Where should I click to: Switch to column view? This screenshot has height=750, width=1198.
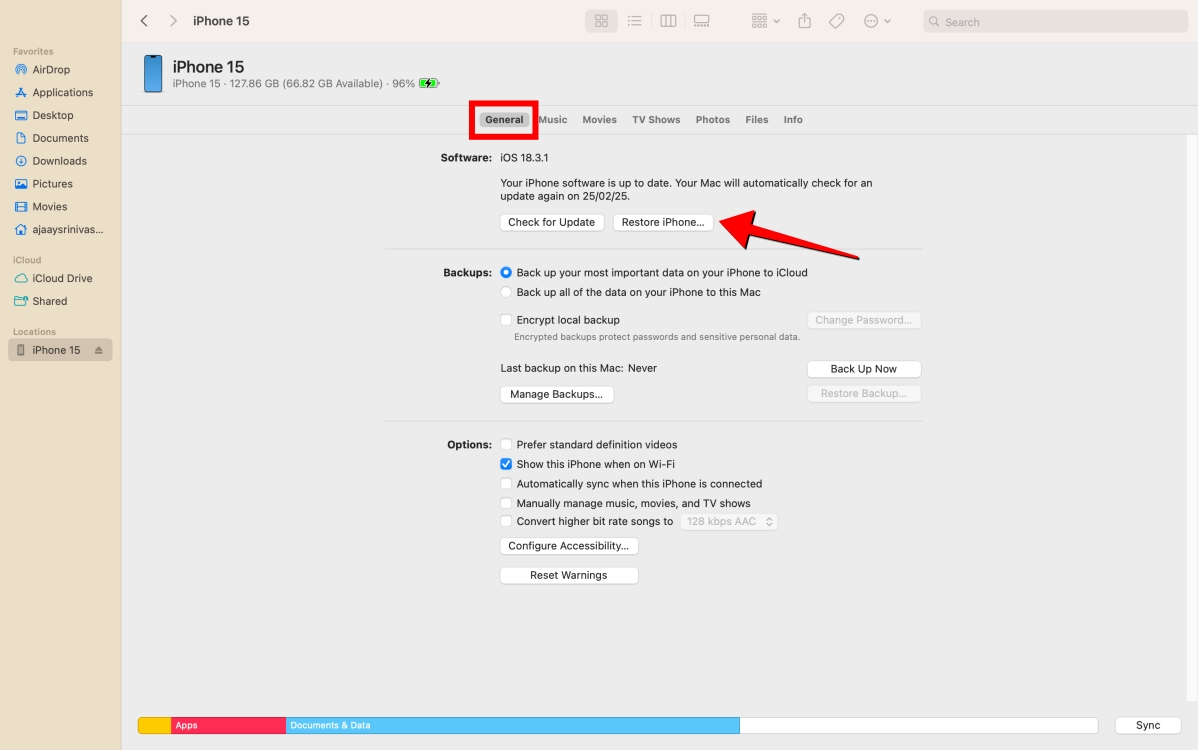[668, 21]
